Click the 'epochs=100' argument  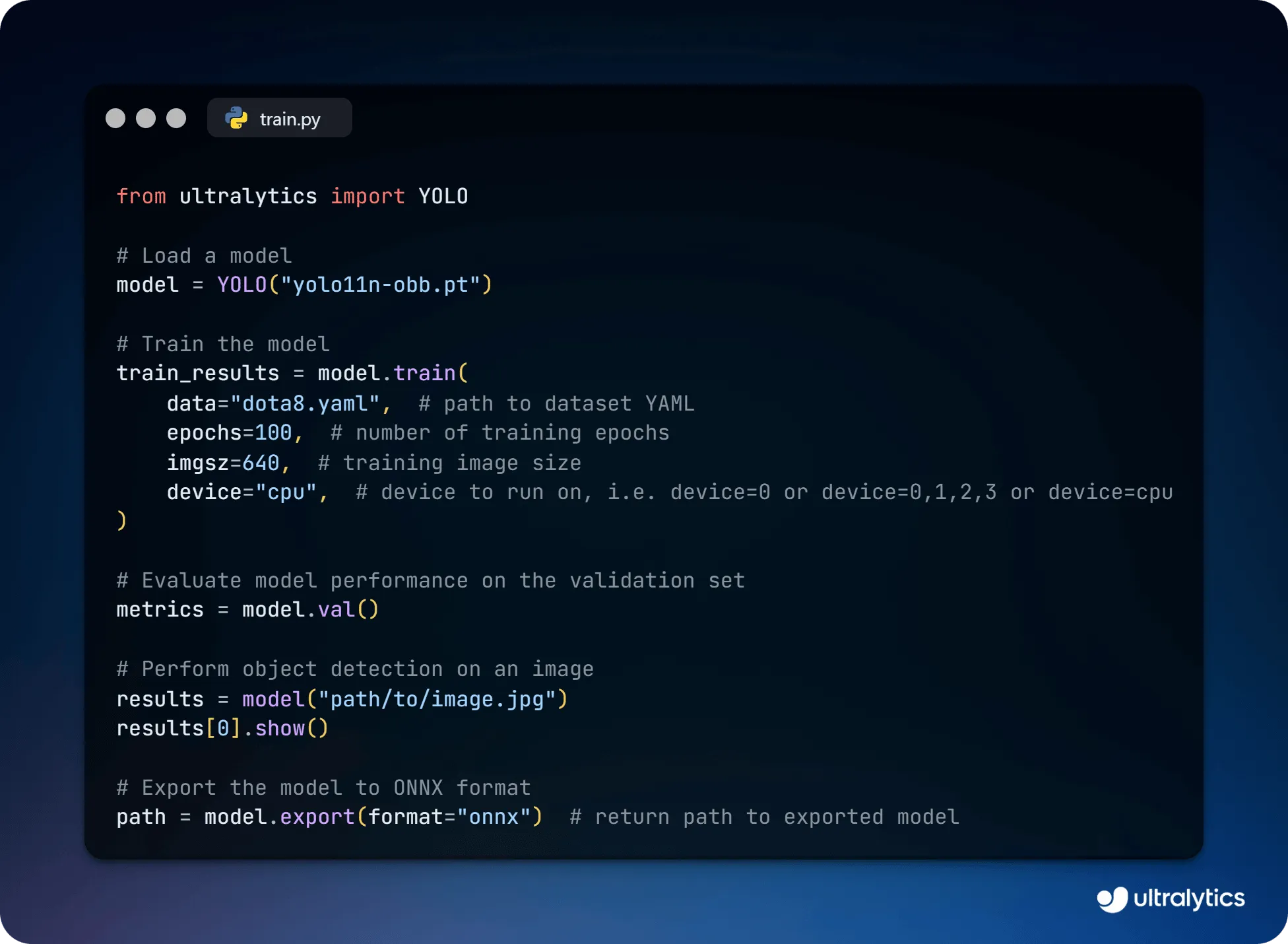pyautogui.click(x=229, y=432)
